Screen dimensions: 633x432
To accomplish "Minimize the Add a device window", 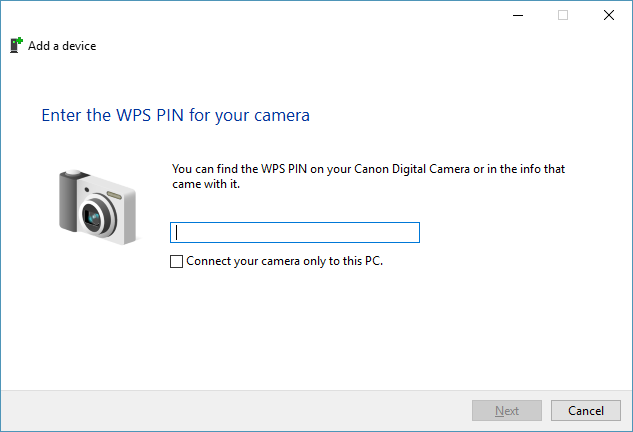I will tap(517, 15).
